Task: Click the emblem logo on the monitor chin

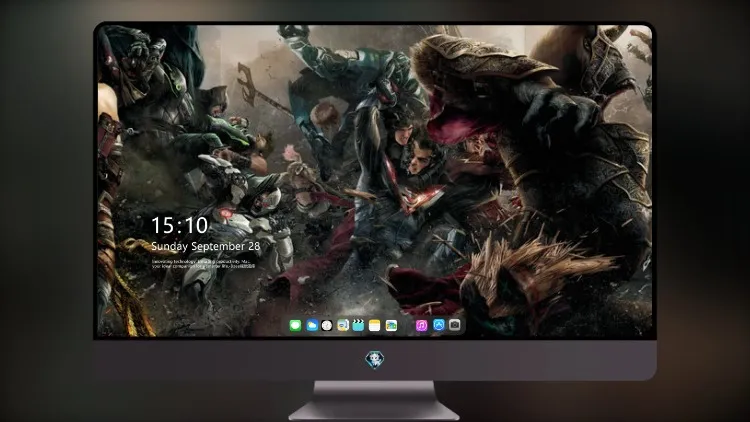Action: pos(375,360)
